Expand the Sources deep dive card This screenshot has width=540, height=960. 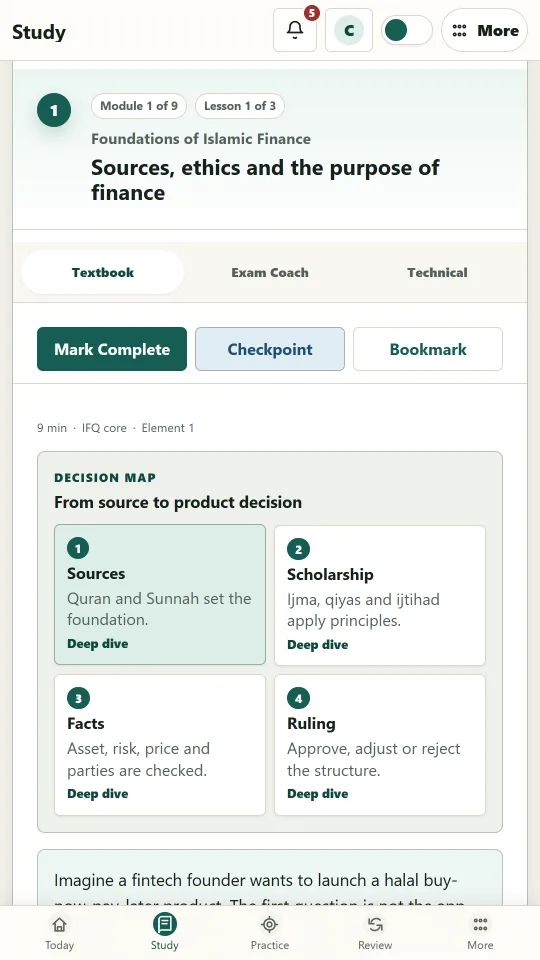(x=160, y=594)
